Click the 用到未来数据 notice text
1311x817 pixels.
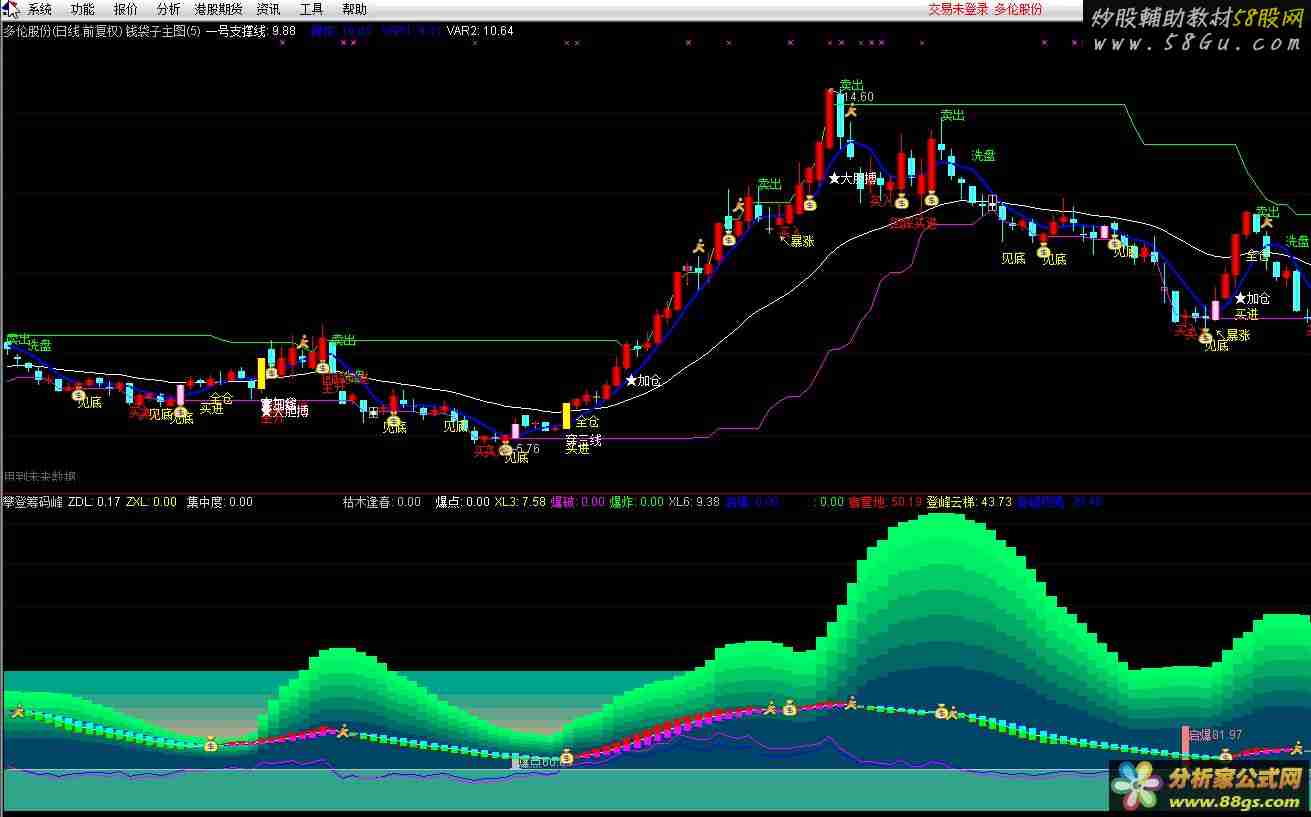pyautogui.click(x=40, y=476)
